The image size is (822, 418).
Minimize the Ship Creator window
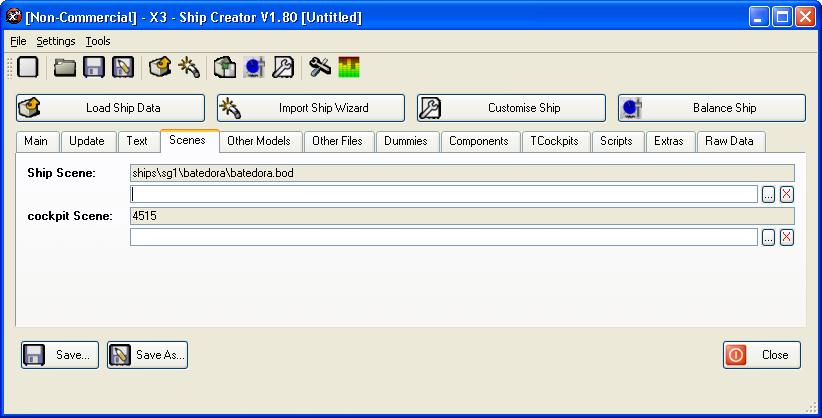(x=759, y=17)
